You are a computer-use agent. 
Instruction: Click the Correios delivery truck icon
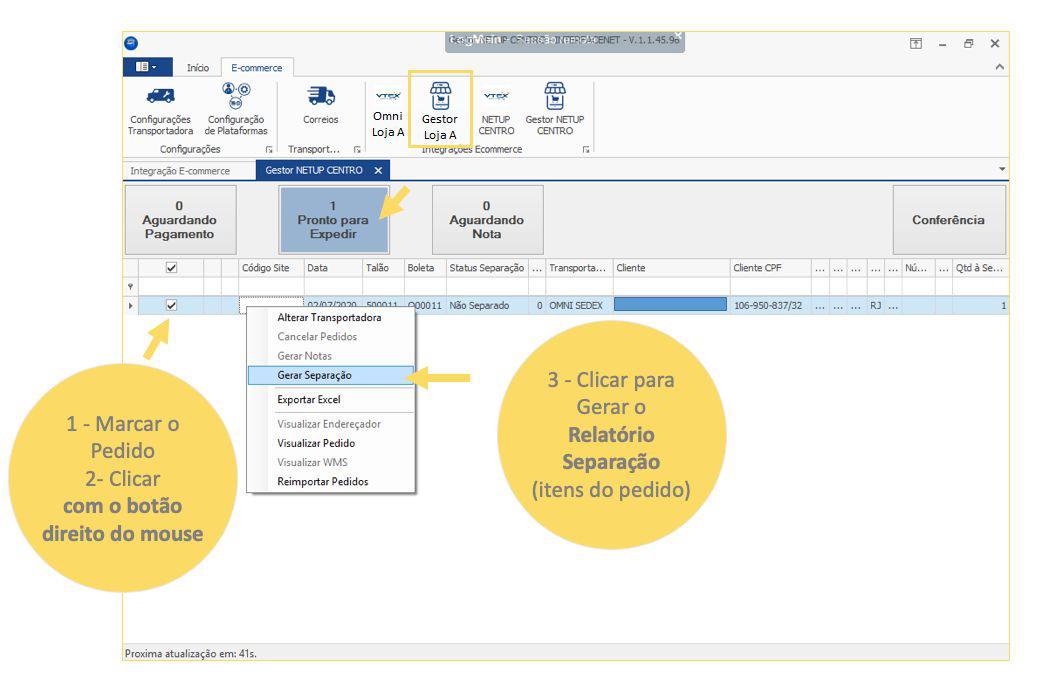pyautogui.click(x=321, y=98)
